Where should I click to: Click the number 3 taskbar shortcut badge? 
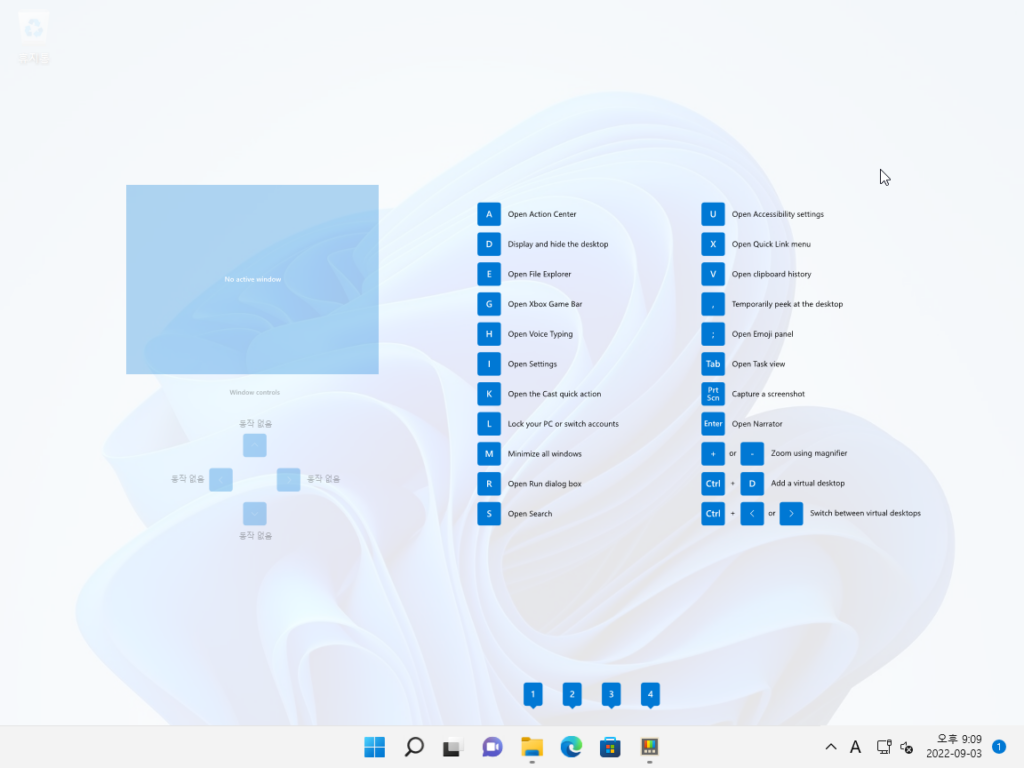tap(611, 693)
